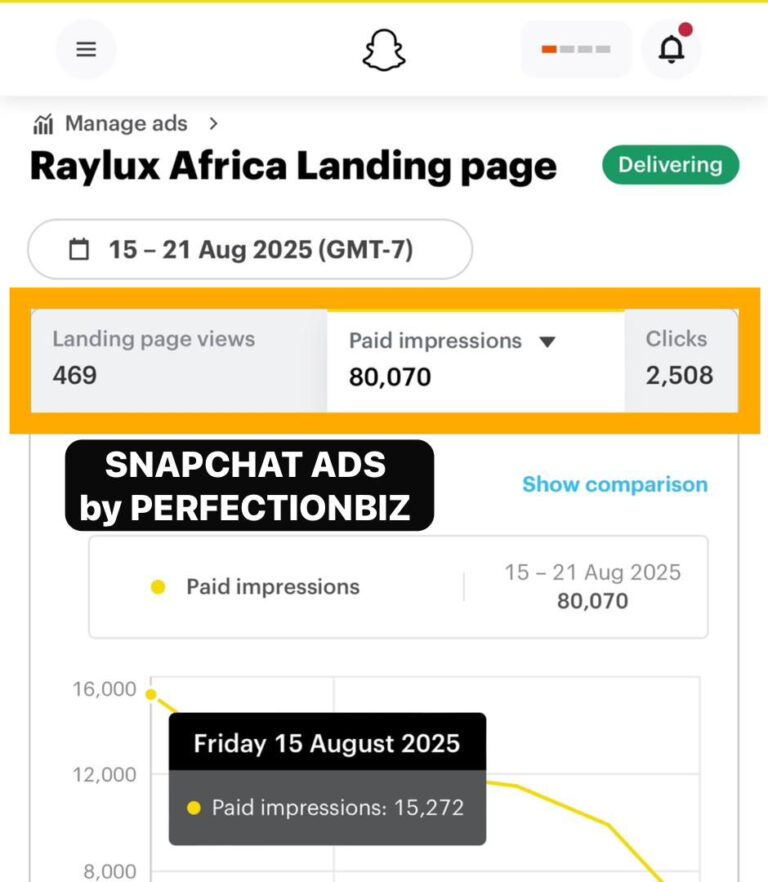Open the hamburger menu
Image resolution: width=768 pixels, height=882 pixels.
click(86, 50)
